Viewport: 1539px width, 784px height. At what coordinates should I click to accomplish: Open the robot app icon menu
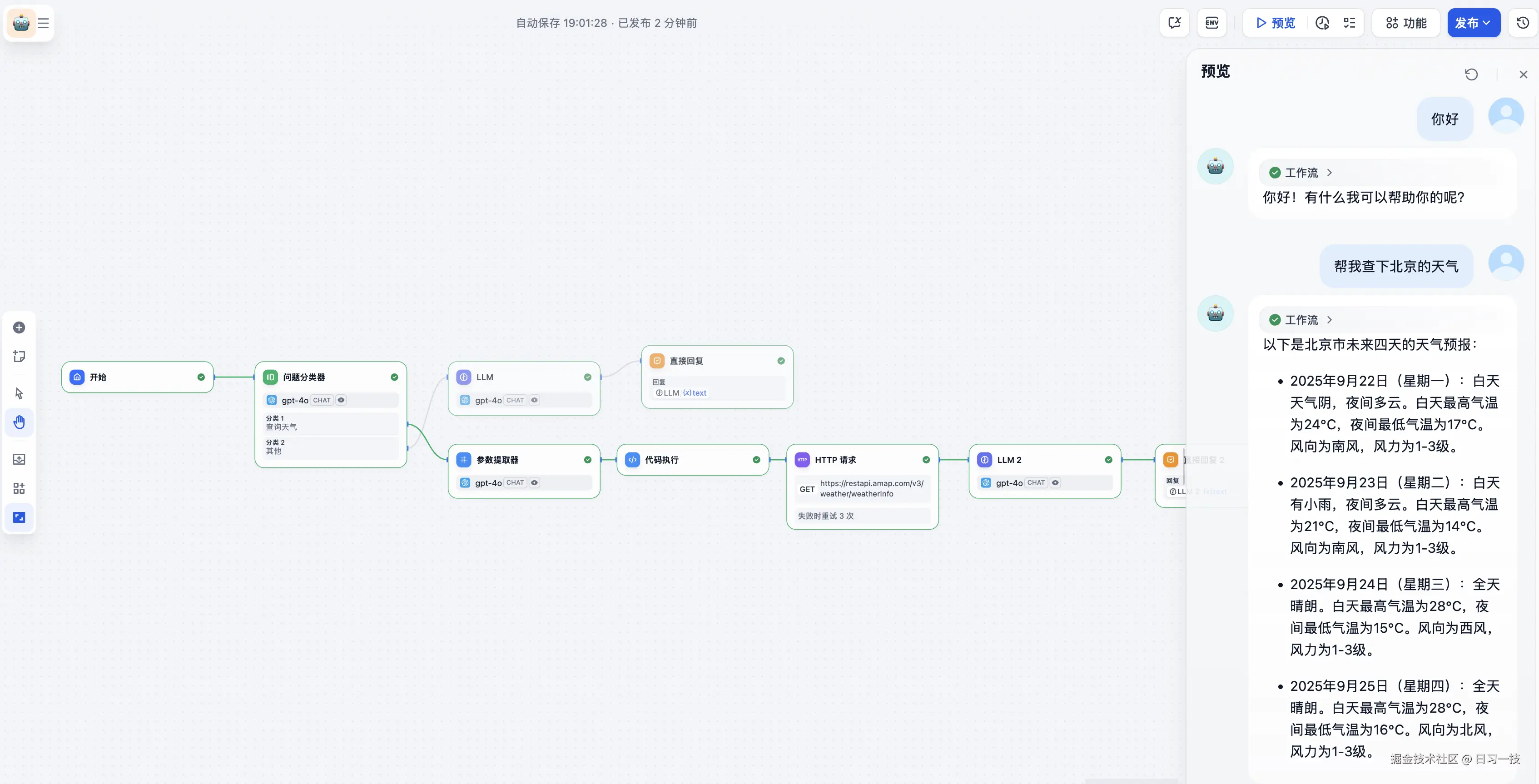[x=21, y=23]
